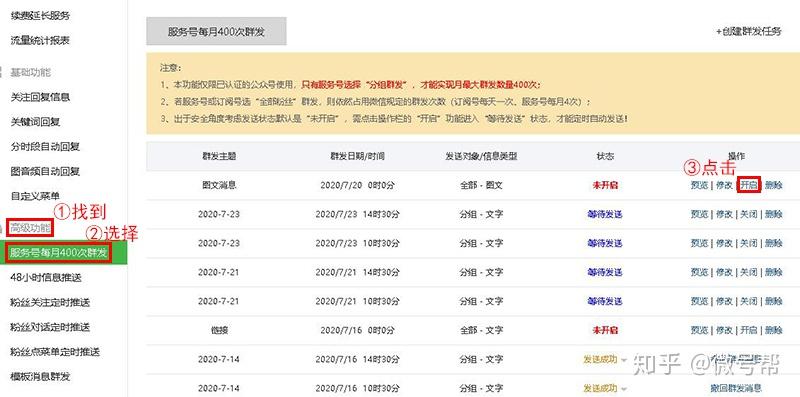The width and height of the screenshot is (800, 397).
Task: Click 撤回群发消息 in the last row
Action: pyautogui.click(x=736, y=388)
